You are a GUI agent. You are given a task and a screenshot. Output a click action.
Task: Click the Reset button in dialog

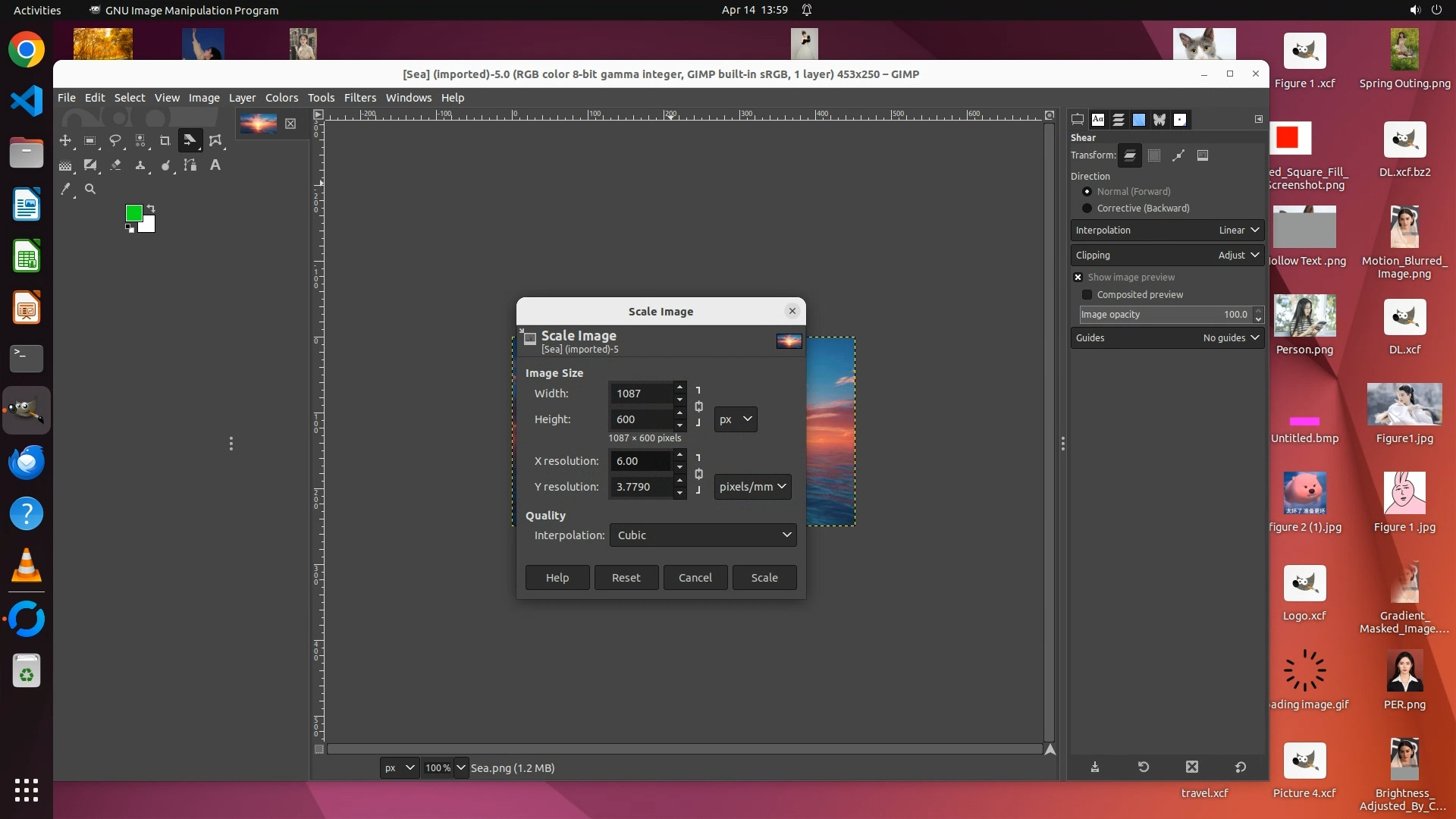coord(626,578)
